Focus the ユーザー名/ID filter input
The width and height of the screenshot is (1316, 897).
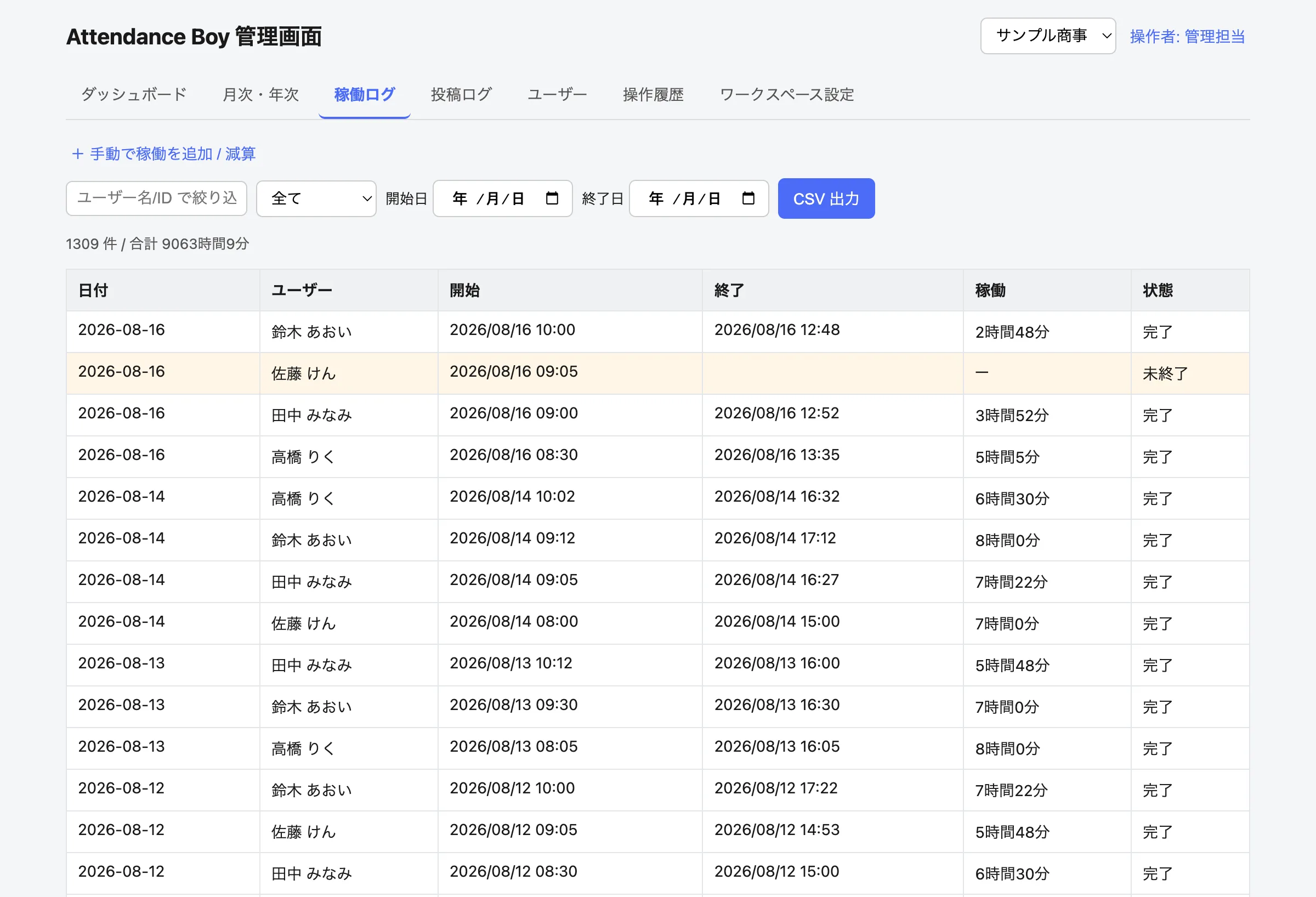[x=156, y=198]
